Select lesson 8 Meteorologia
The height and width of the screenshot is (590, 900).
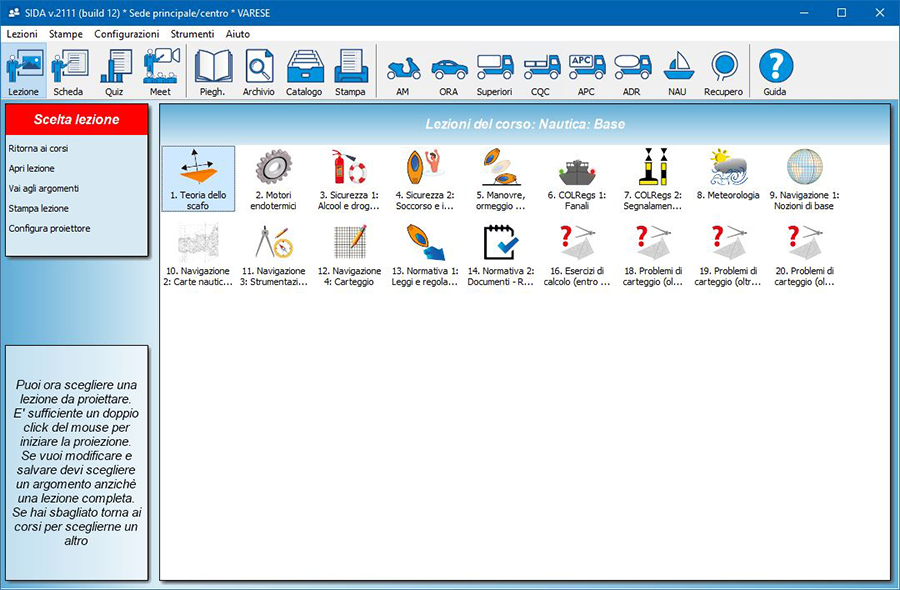(x=728, y=177)
